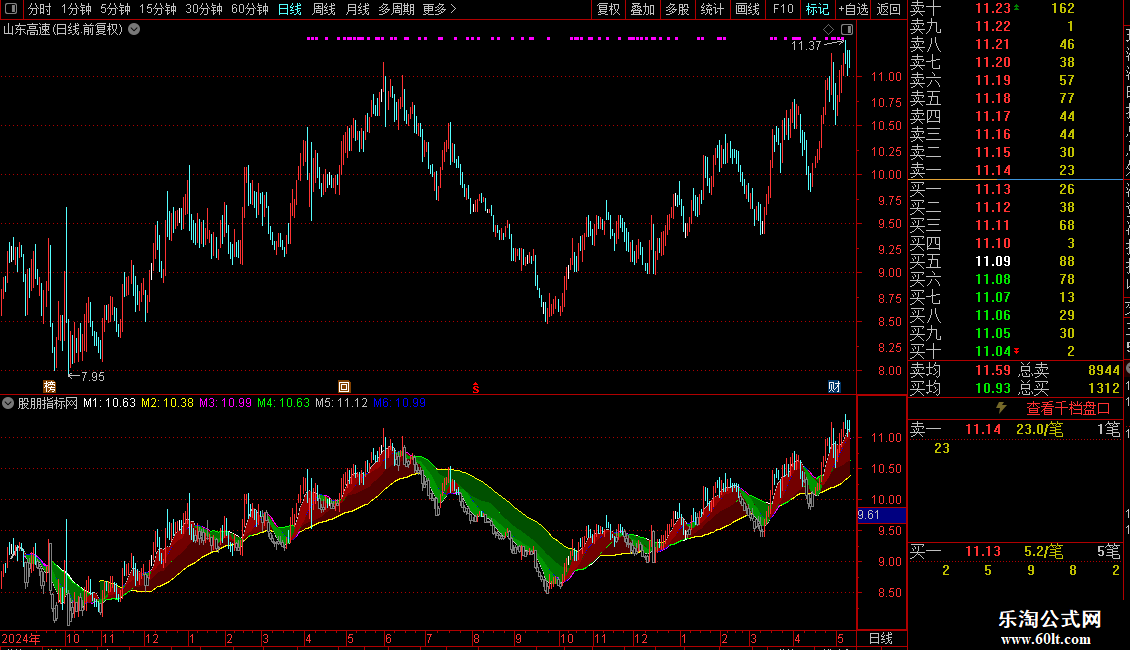Click the 7.95 low price label

click(x=92, y=376)
